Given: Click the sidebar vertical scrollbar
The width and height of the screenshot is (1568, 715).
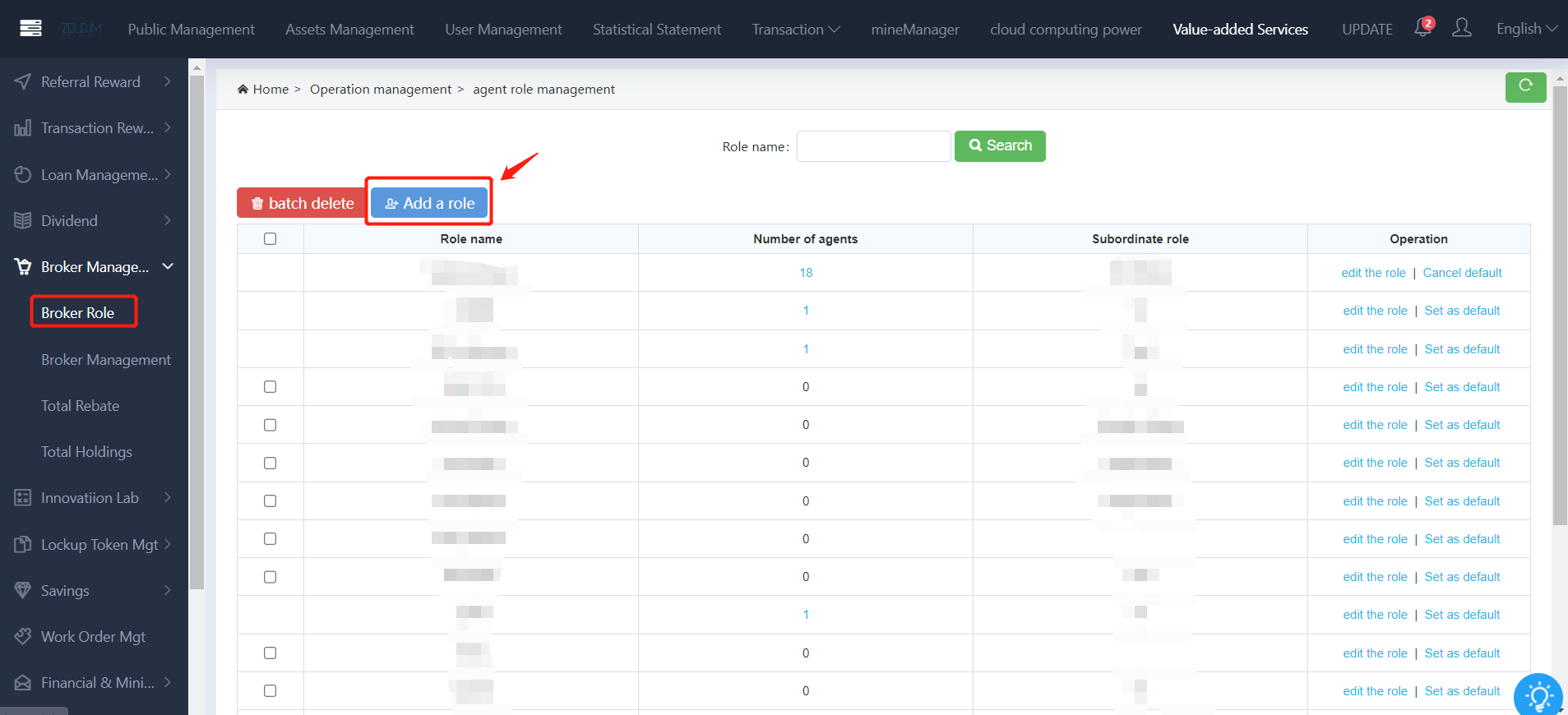Looking at the screenshot, I should [197, 332].
